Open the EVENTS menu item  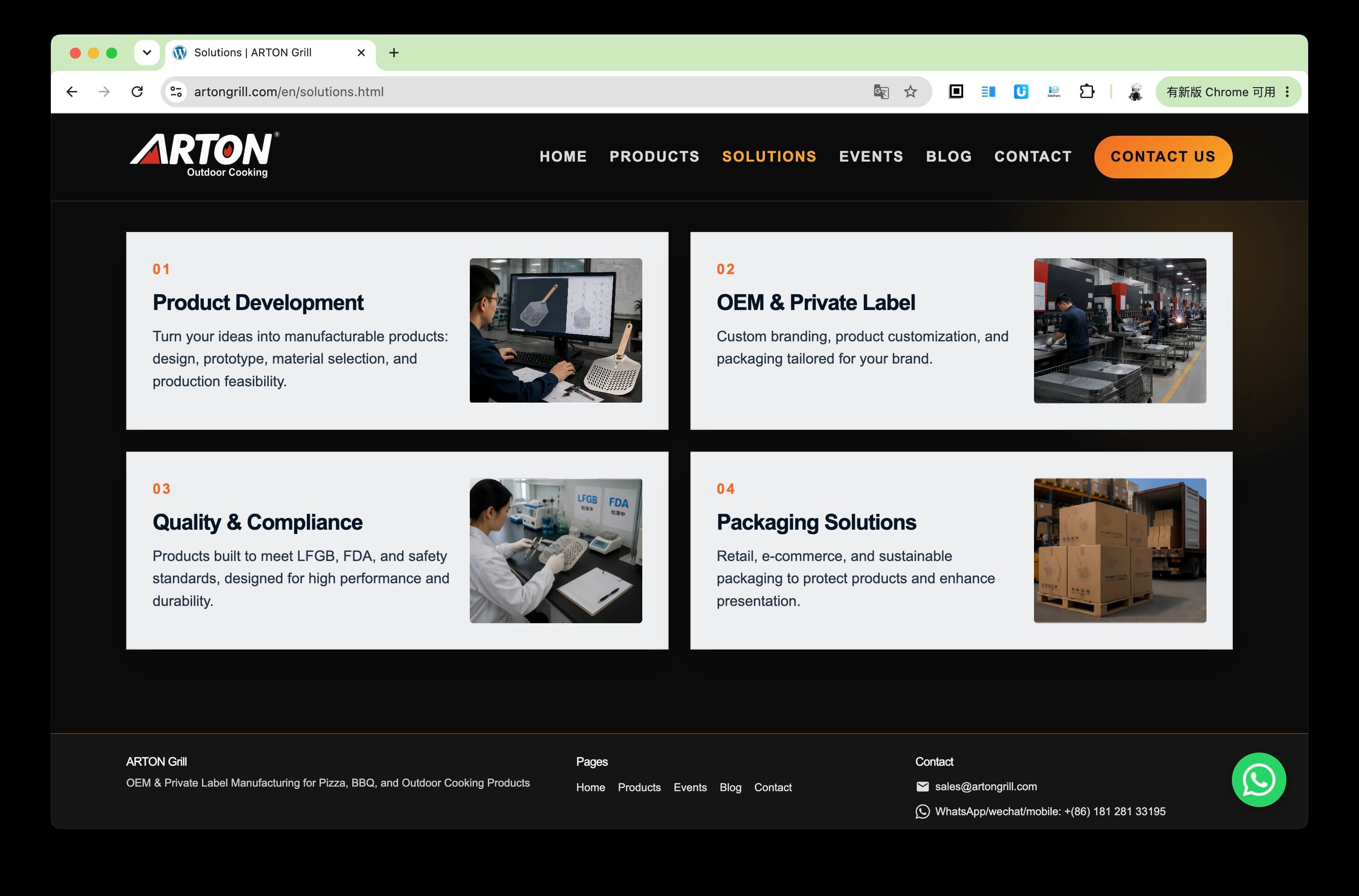tap(871, 157)
